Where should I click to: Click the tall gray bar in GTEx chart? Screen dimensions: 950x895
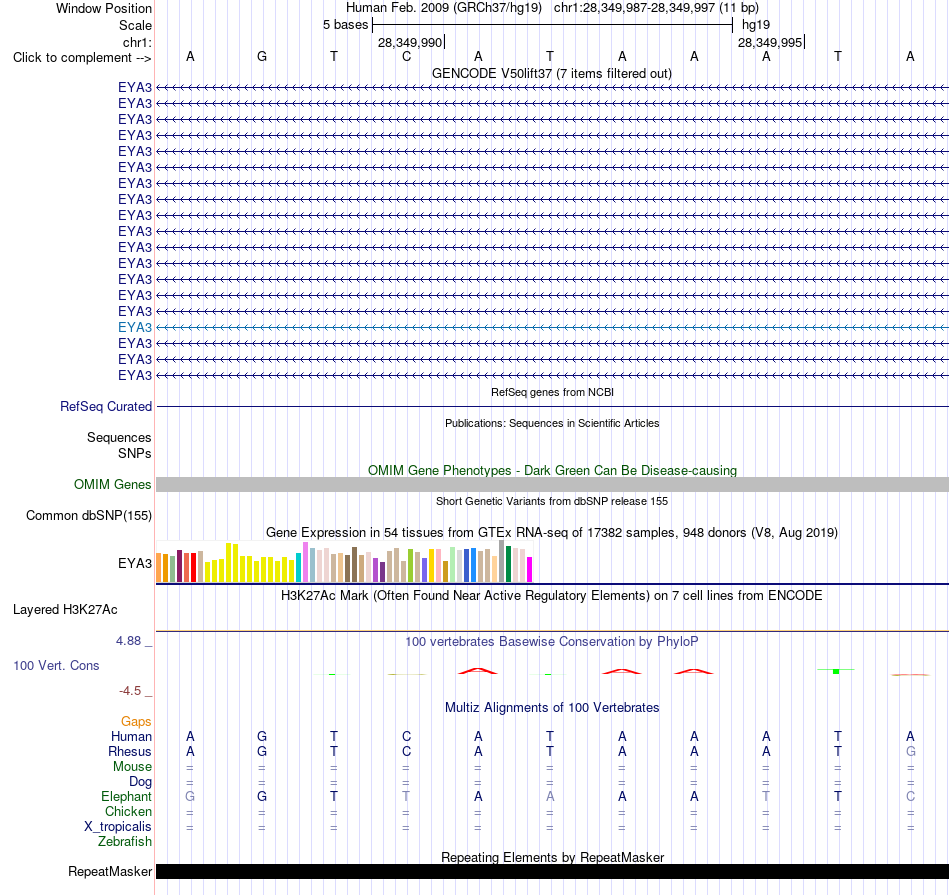501,561
